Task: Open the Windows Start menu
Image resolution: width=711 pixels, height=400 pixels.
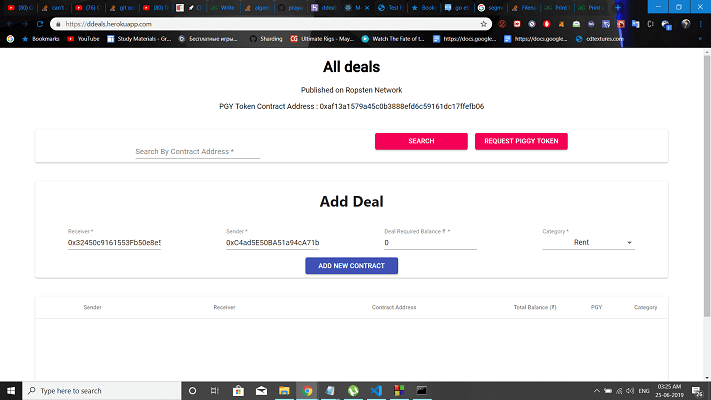Action: pos(11,390)
